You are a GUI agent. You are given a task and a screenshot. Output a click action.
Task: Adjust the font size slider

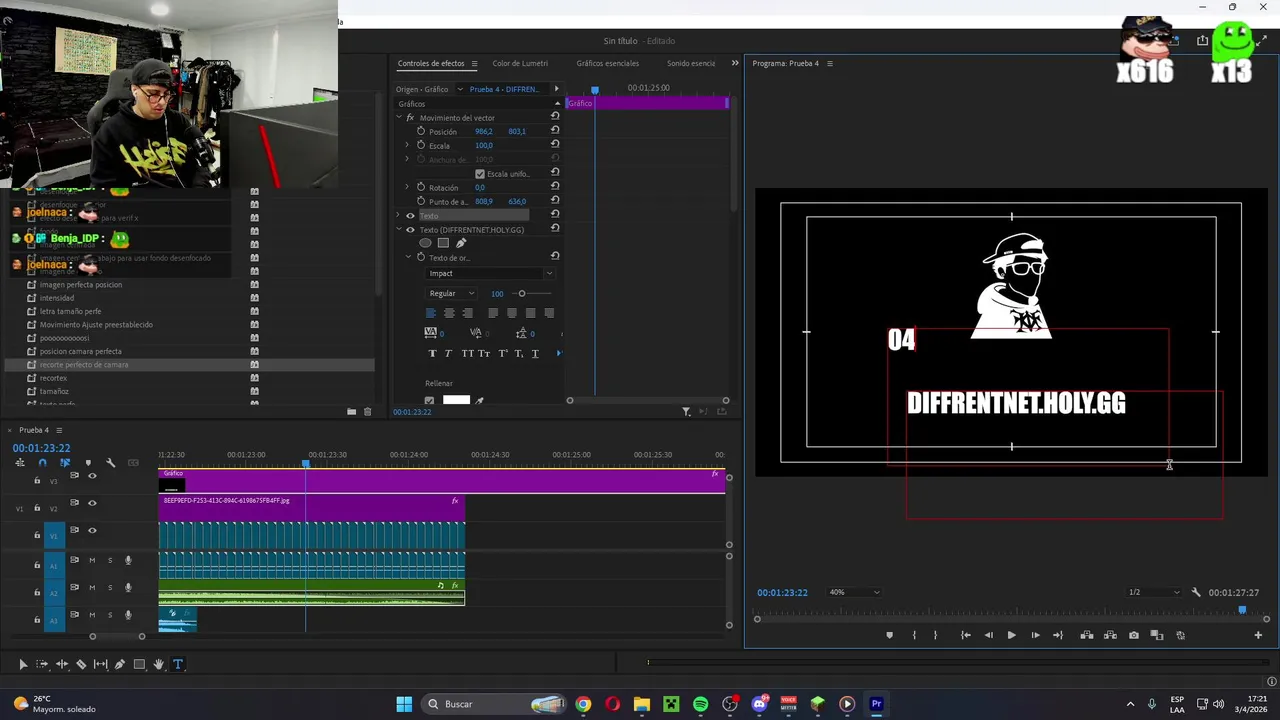(x=521, y=293)
